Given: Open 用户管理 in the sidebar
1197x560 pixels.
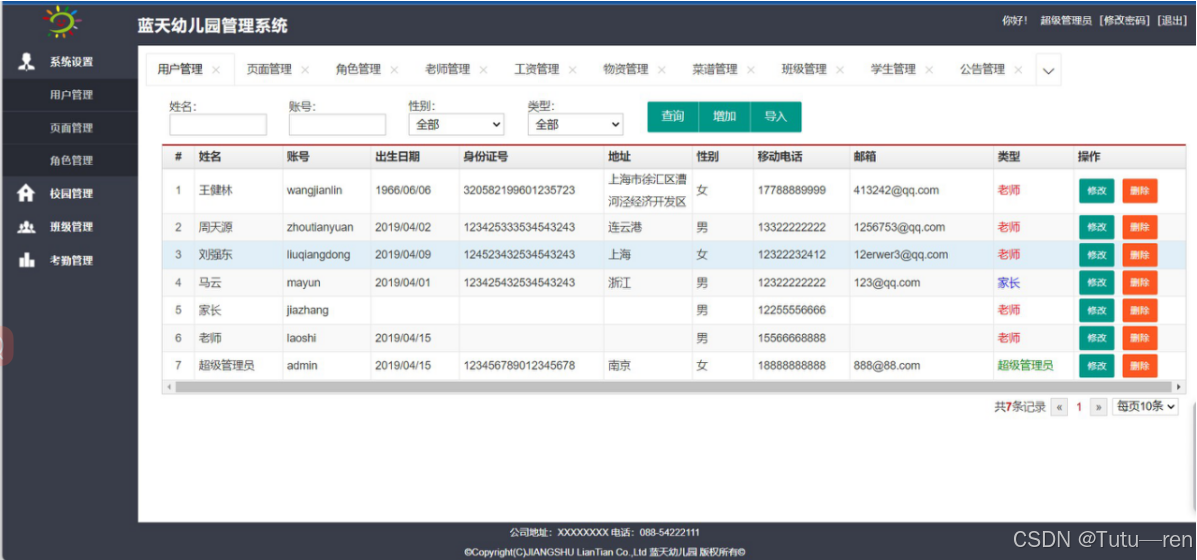Looking at the screenshot, I should point(71,95).
